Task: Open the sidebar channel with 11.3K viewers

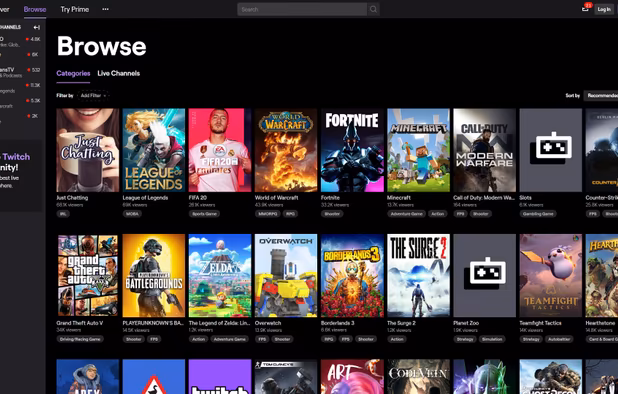Action: point(20,87)
